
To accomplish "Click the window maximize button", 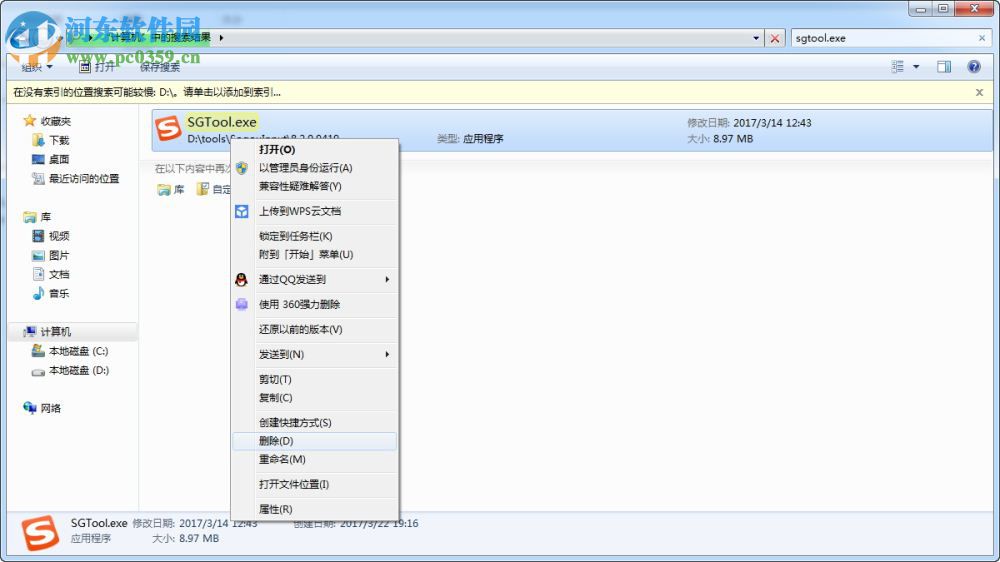I will (943, 9).
